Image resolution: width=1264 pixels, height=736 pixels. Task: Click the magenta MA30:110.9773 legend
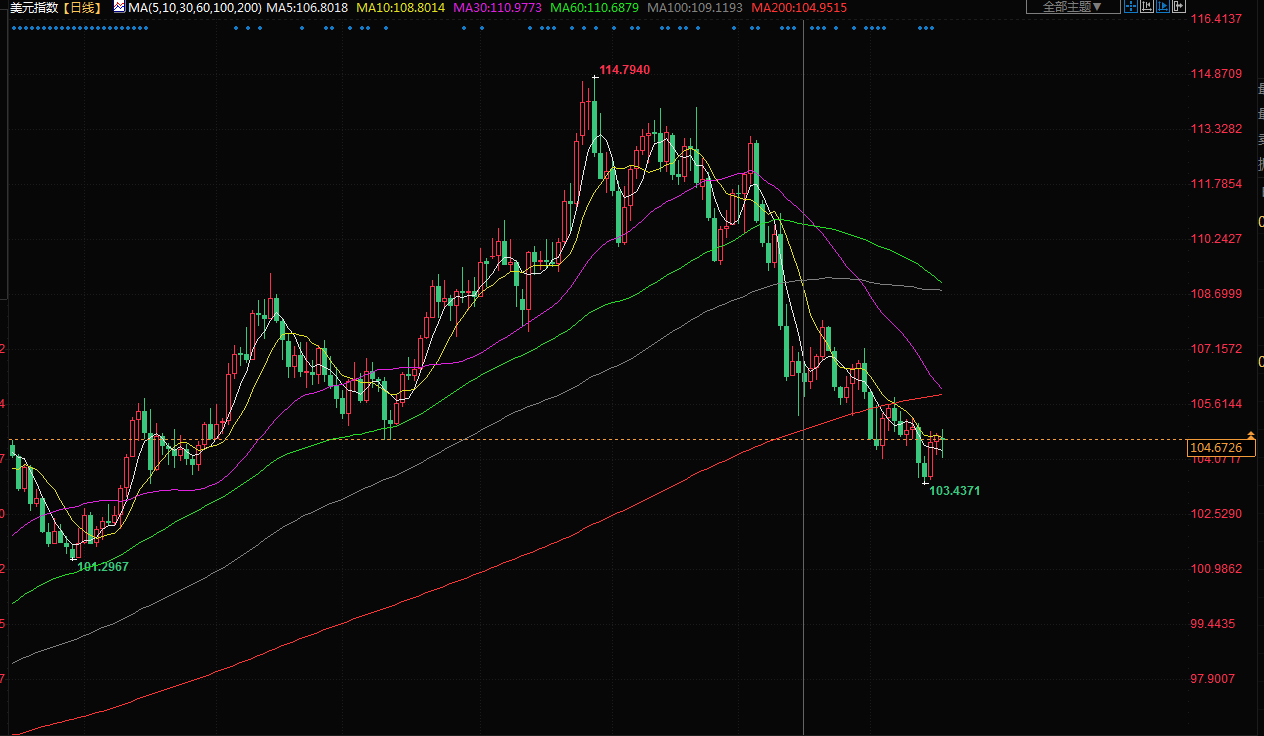point(497,7)
